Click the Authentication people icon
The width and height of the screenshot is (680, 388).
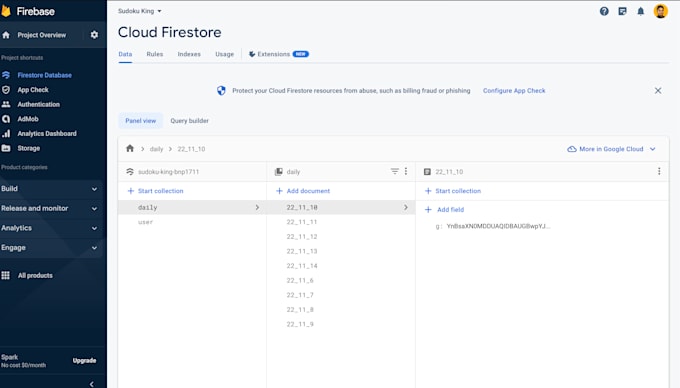6,104
